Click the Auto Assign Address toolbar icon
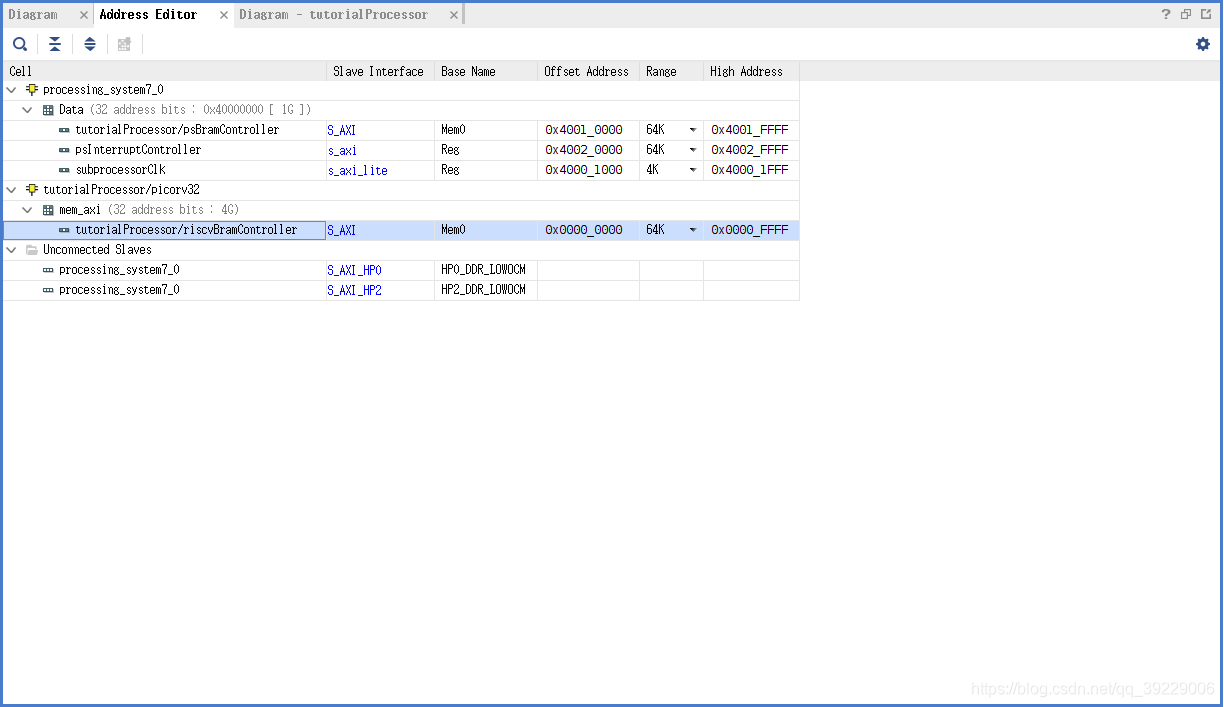1224x707 pixels. click(x=124, y=44)
